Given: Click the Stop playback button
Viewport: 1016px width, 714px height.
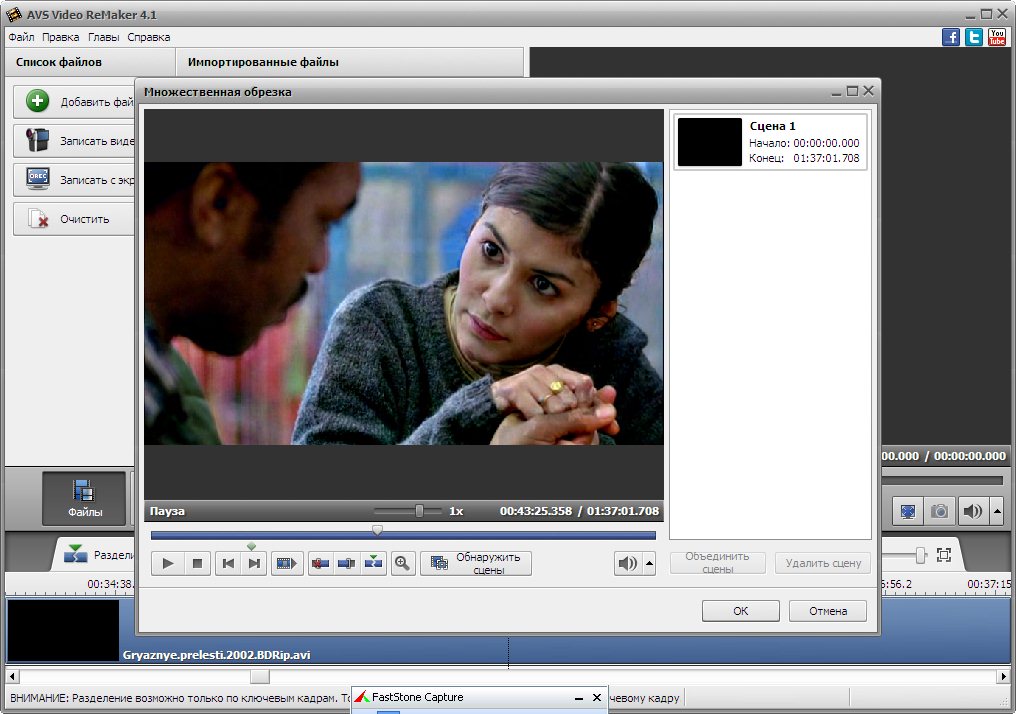Looking at the screenshot, I should click(197, 564).
